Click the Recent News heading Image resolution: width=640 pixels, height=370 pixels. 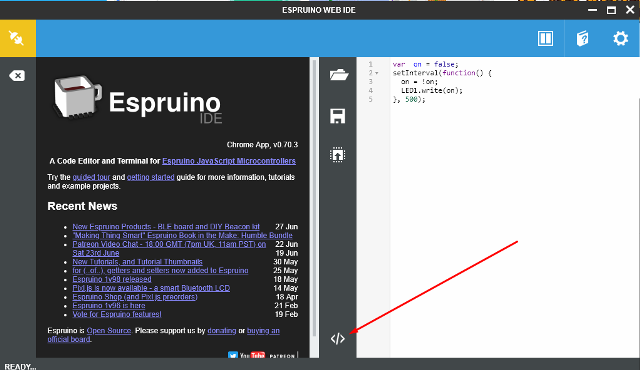pos(82,206)
